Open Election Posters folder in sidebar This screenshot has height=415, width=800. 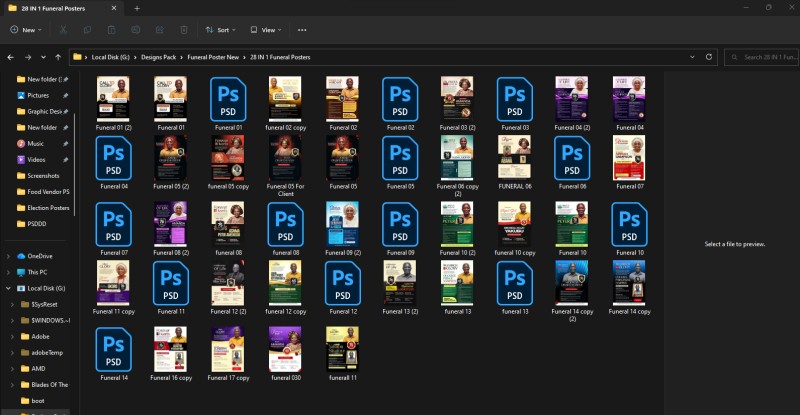click(x=42, y=208)
